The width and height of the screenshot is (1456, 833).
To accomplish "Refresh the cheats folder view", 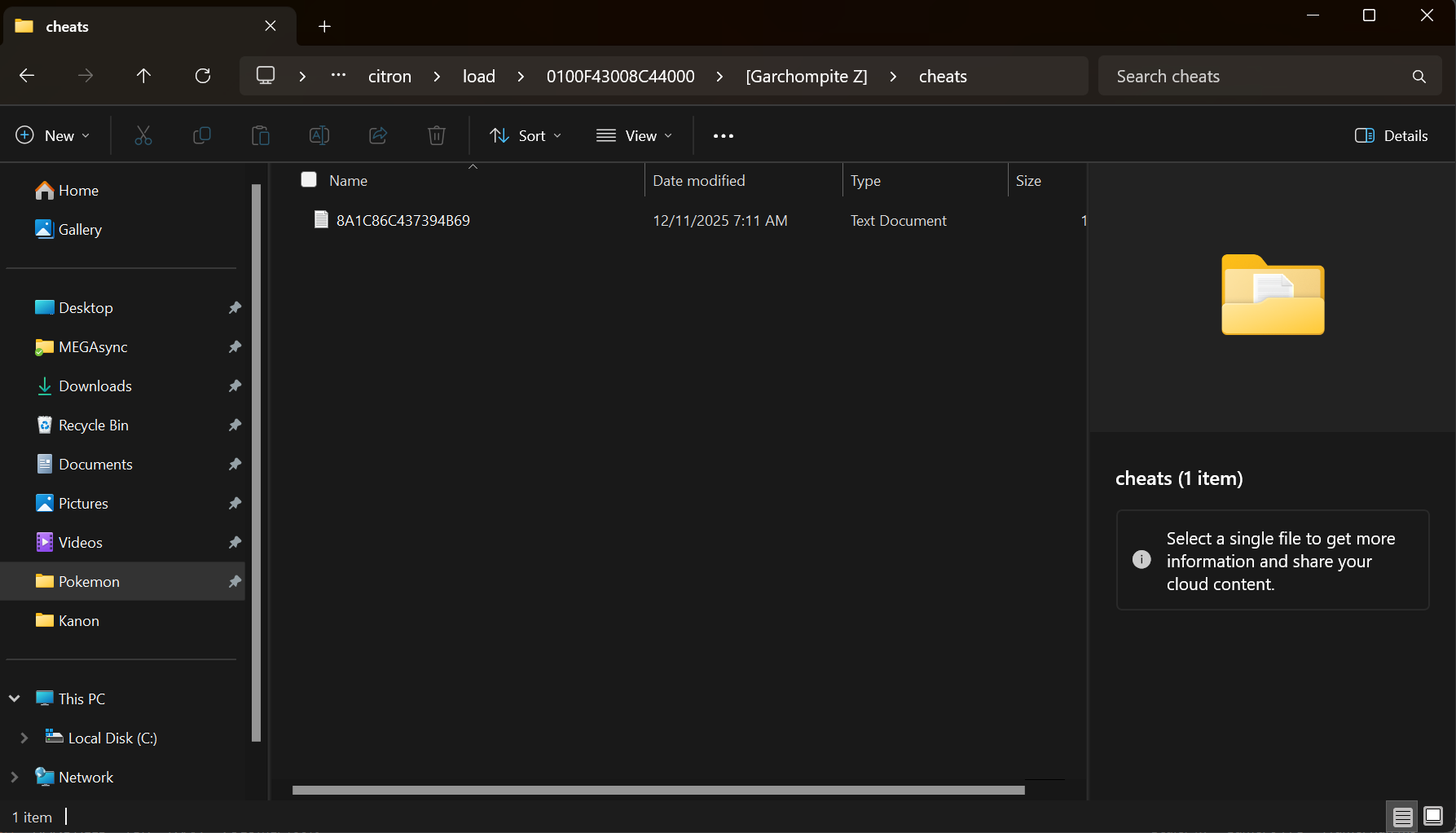I will click(203, 76).
